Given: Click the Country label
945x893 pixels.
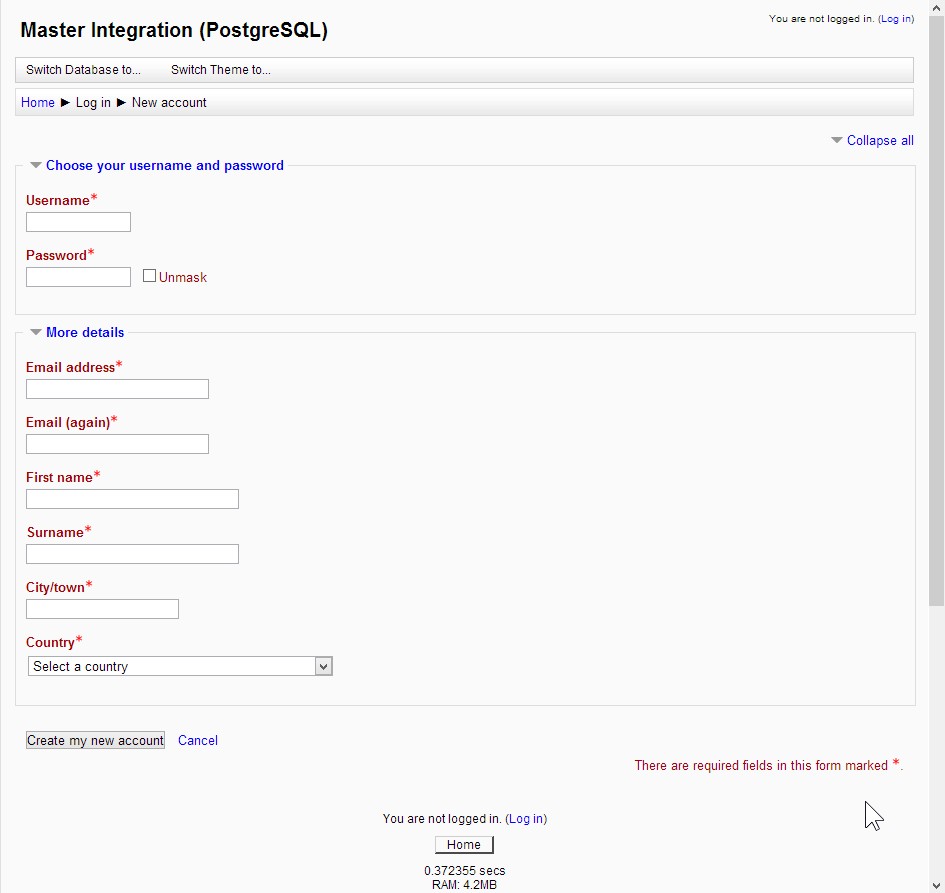Looking at the screenshot, I should pos(50,642).
